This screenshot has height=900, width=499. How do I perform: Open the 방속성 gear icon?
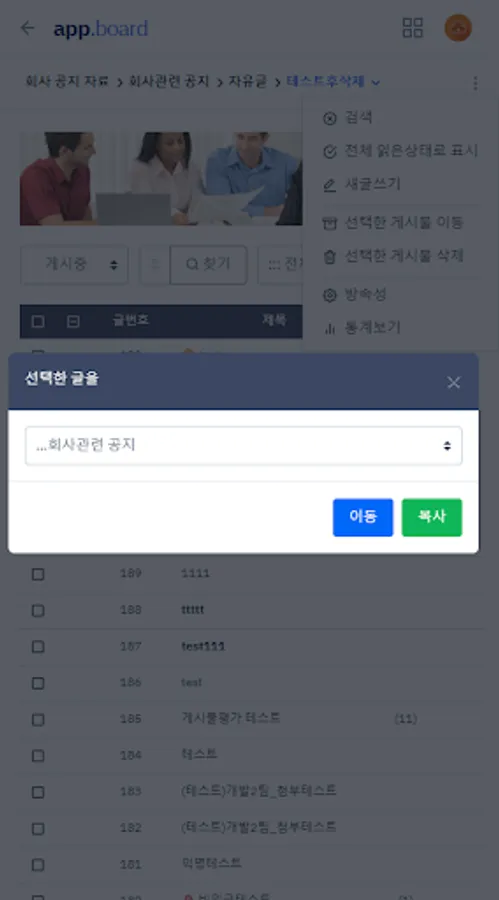click(x=330, y=295)
